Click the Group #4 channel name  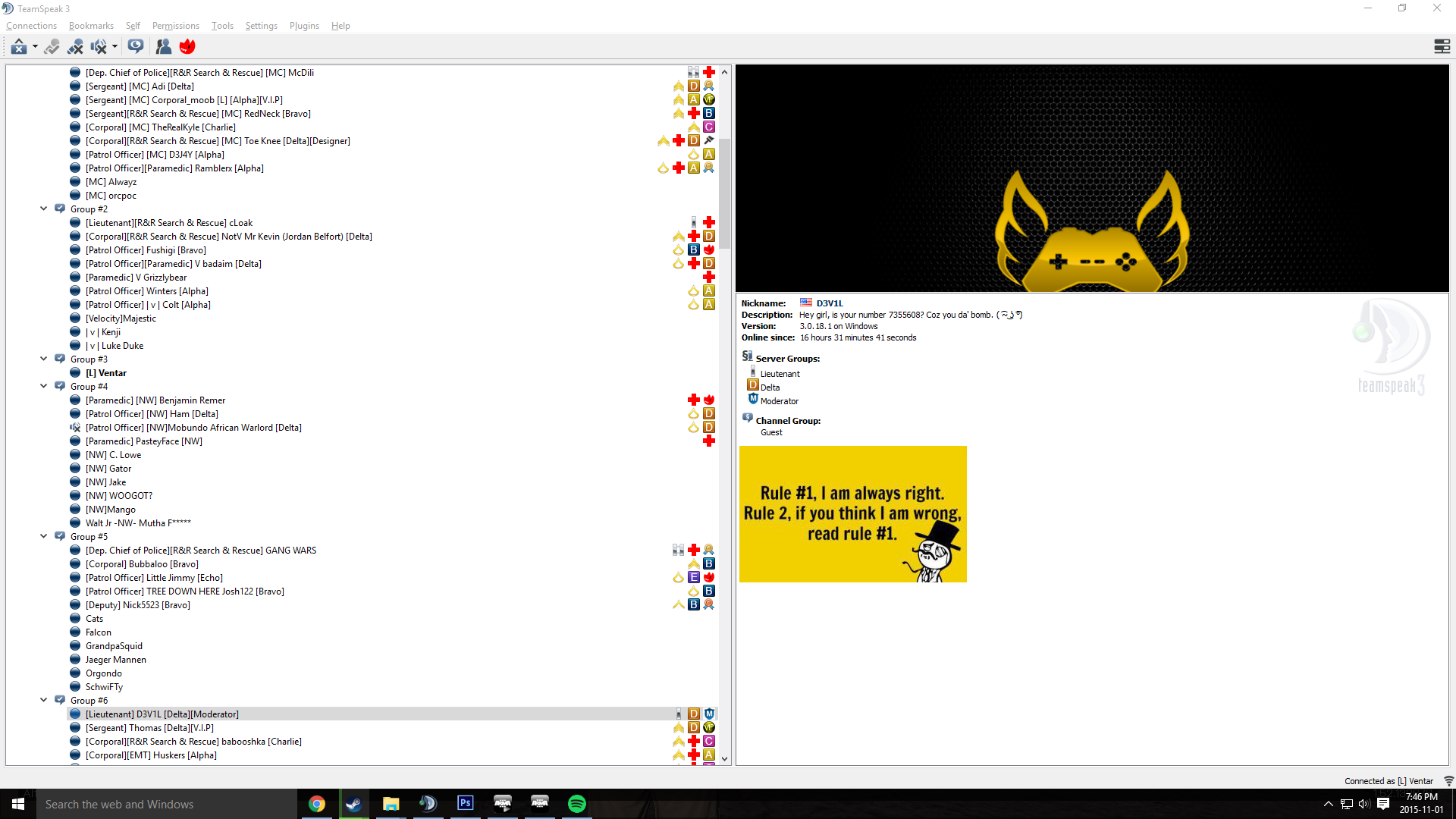(x=89, y=387)
